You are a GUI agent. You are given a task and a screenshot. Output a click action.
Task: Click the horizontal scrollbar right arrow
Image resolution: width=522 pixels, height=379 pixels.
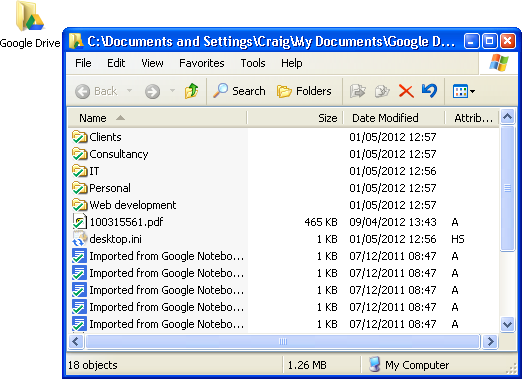pos(490,341)
